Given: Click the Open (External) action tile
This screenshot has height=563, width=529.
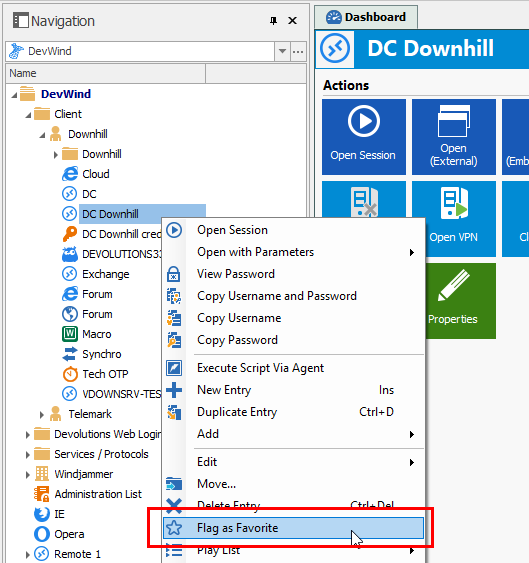Looking at the screenshot, I should [x=454, y=137].
